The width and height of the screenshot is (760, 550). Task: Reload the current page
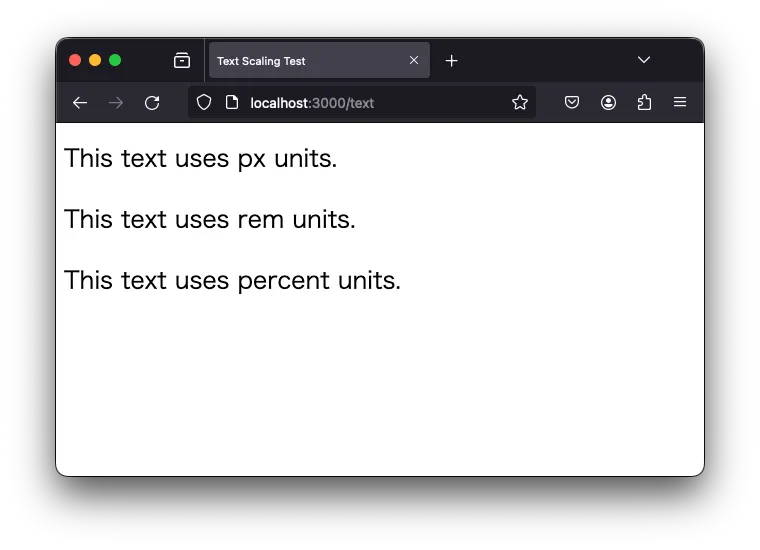[152, 103]
